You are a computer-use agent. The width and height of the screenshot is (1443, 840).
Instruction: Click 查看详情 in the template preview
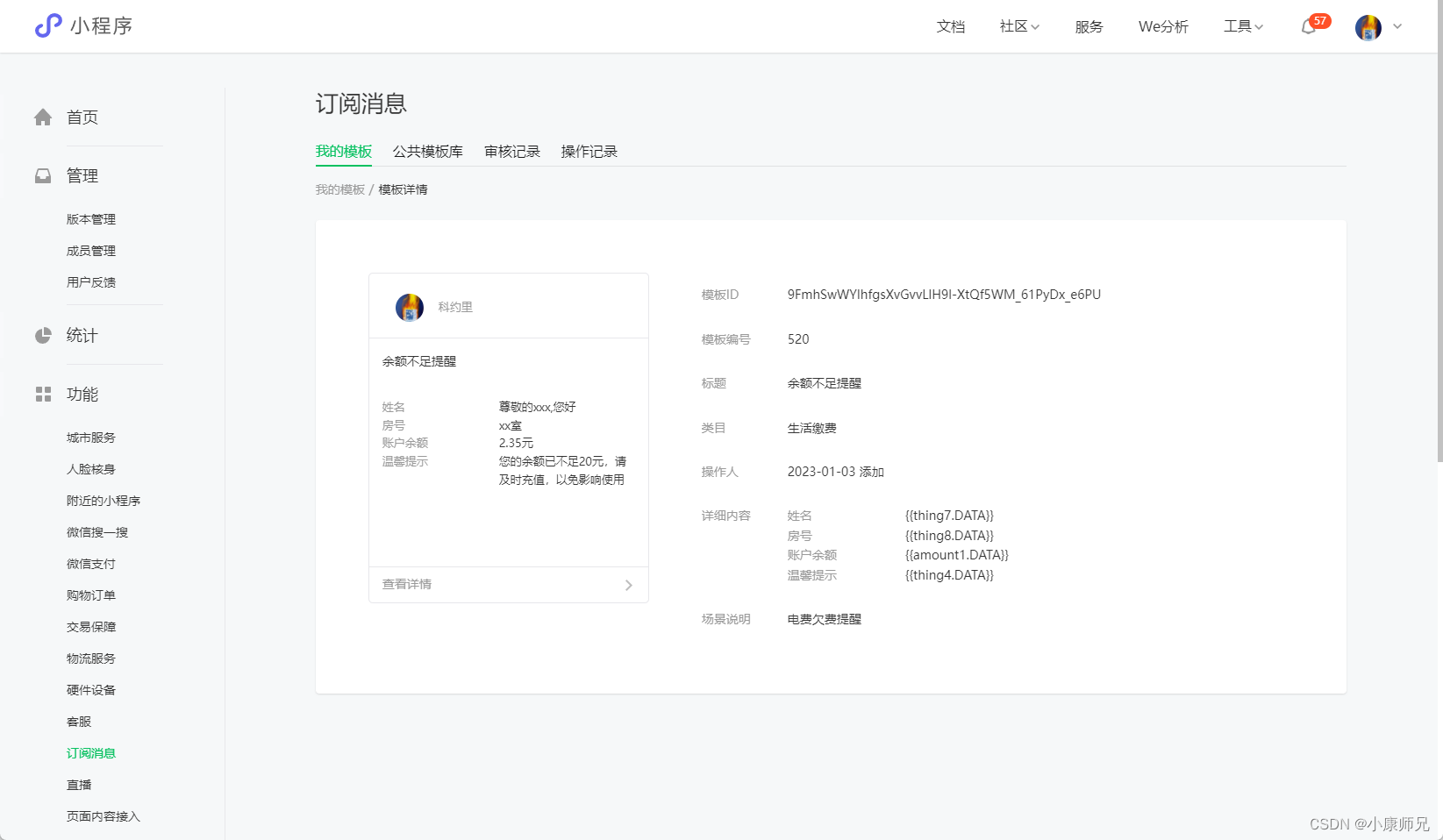click(405, 583)
